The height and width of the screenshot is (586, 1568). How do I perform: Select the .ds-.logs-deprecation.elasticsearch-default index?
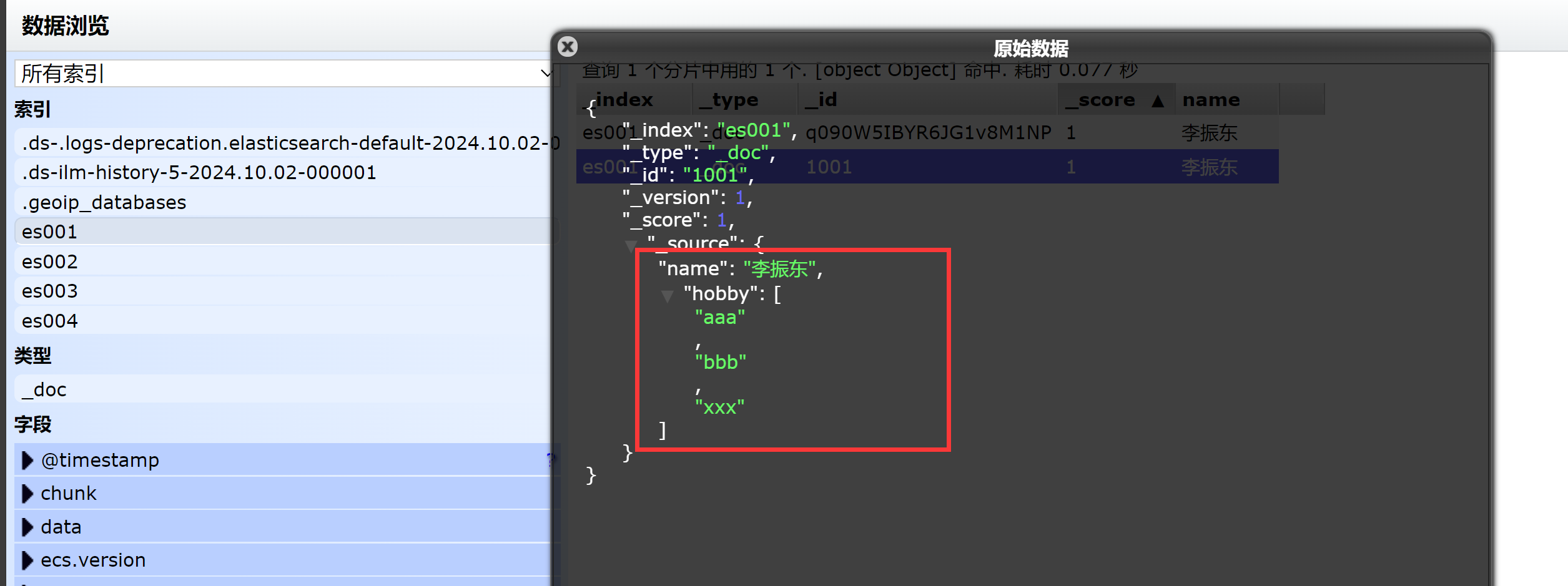pos(287,143)
